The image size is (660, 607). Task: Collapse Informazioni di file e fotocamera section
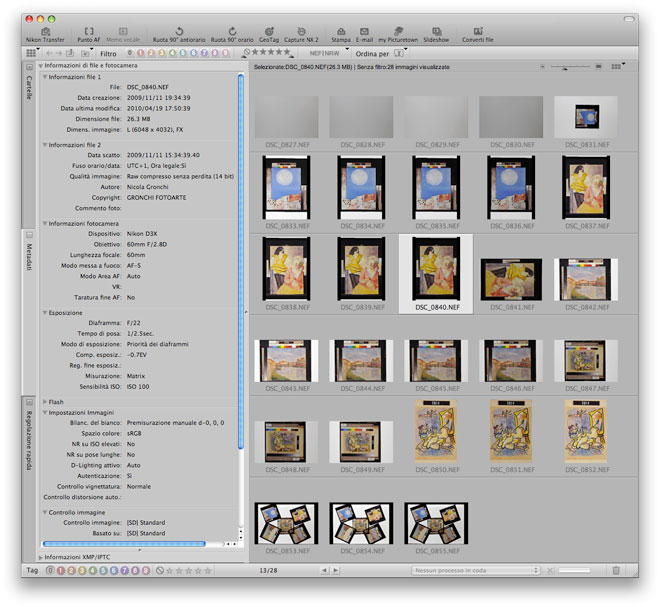41,66
